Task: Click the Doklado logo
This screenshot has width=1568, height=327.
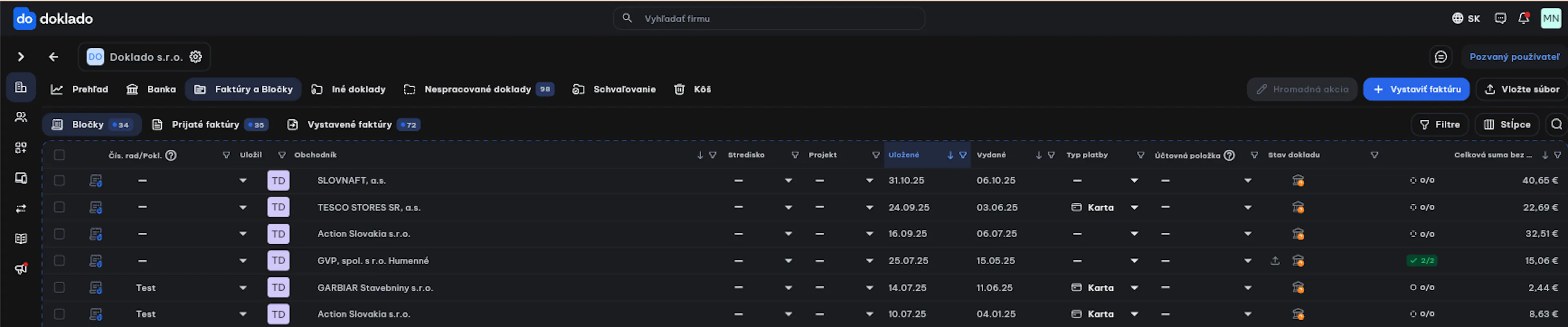Action: point(53,19)
